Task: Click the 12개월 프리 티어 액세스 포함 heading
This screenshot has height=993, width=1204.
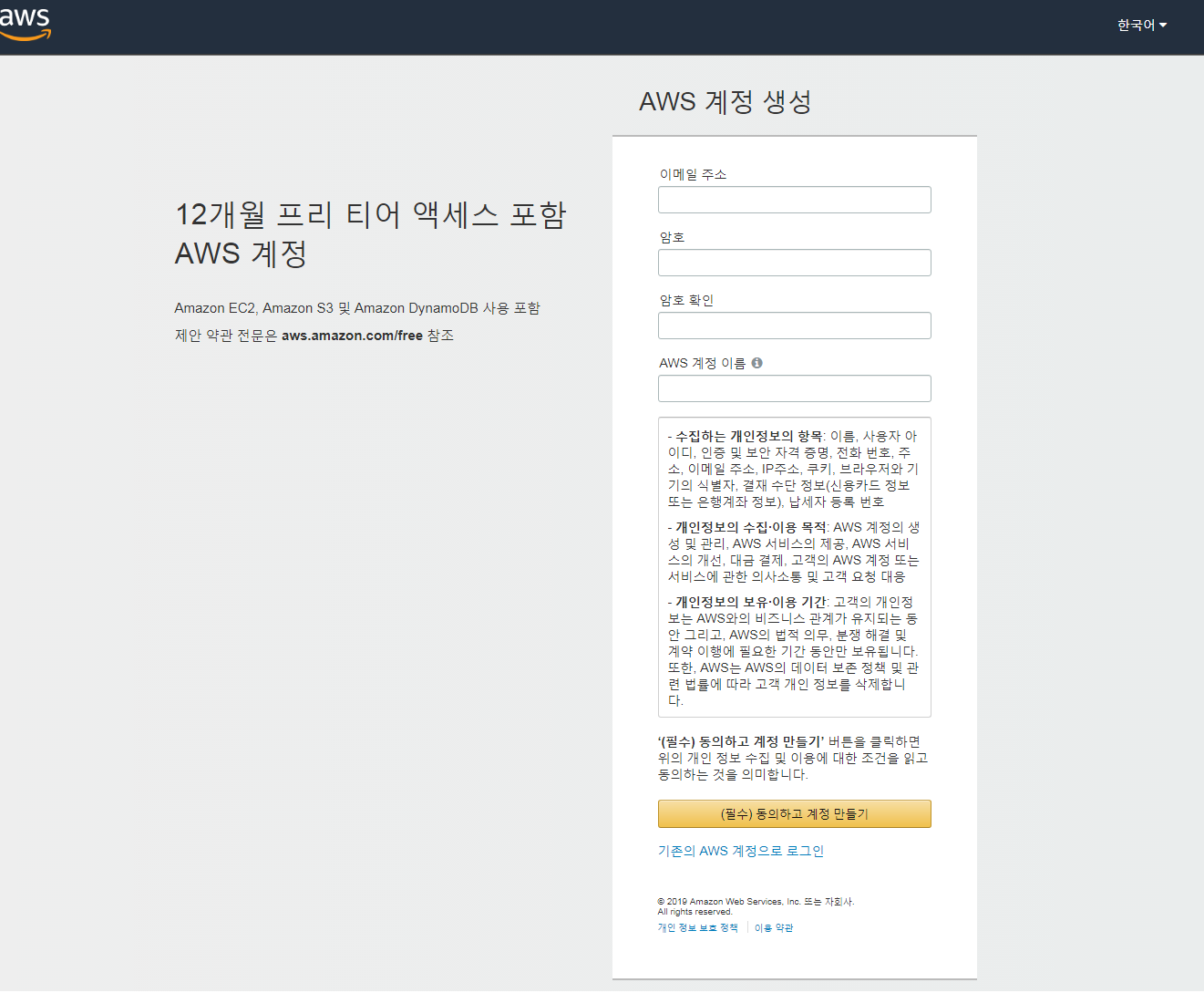Action: 371,233
